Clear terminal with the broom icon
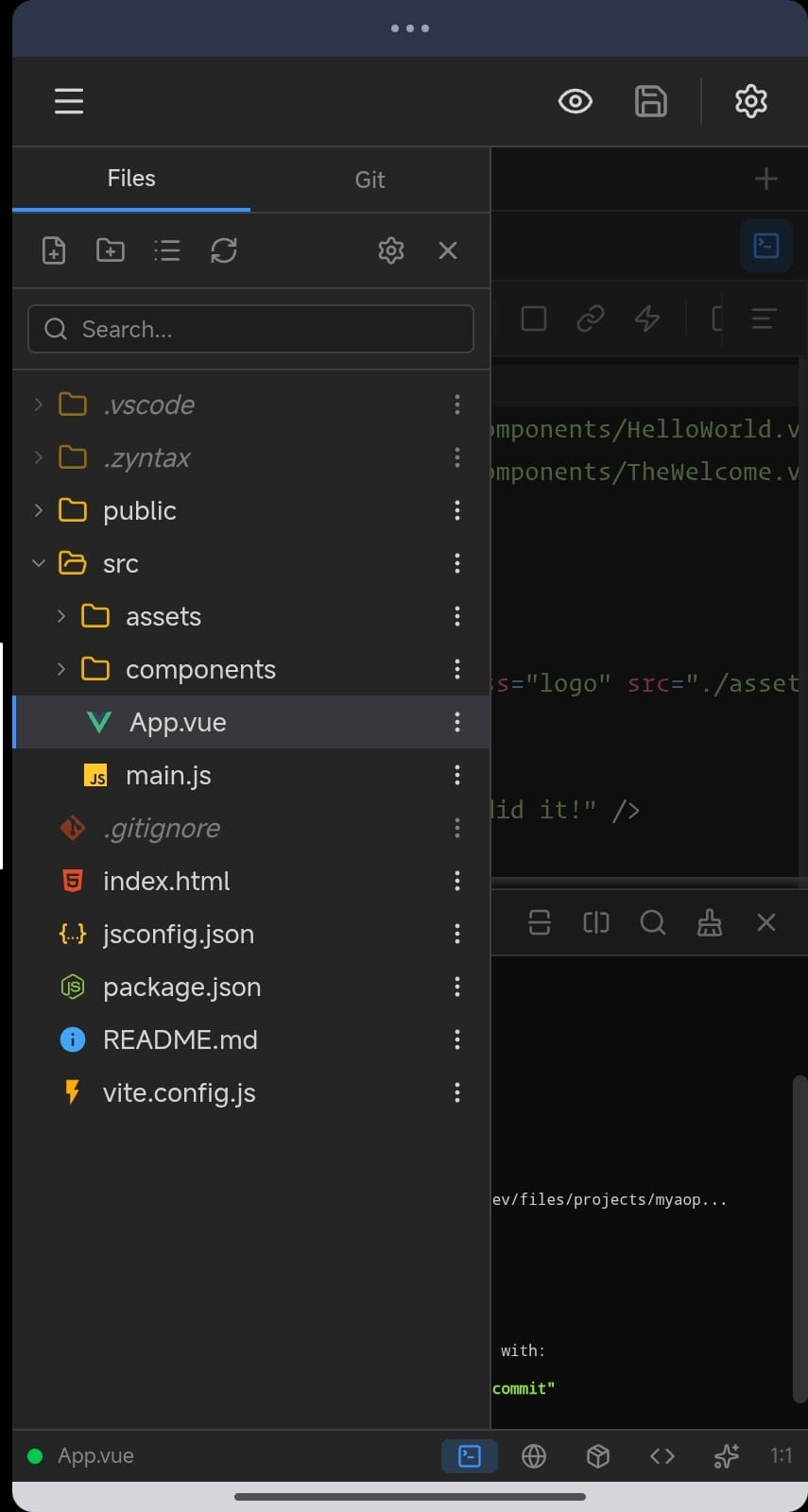 click(x=710, y=922)
